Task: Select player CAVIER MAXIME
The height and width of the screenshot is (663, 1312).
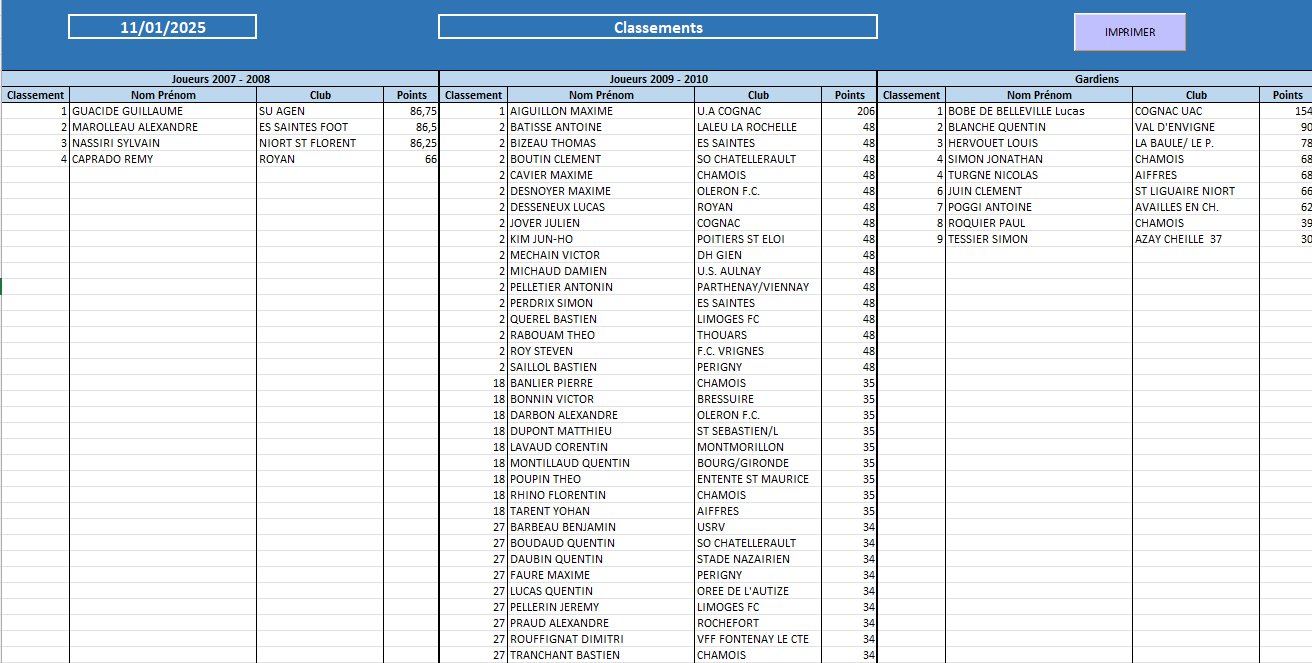Action: point(601,175)
